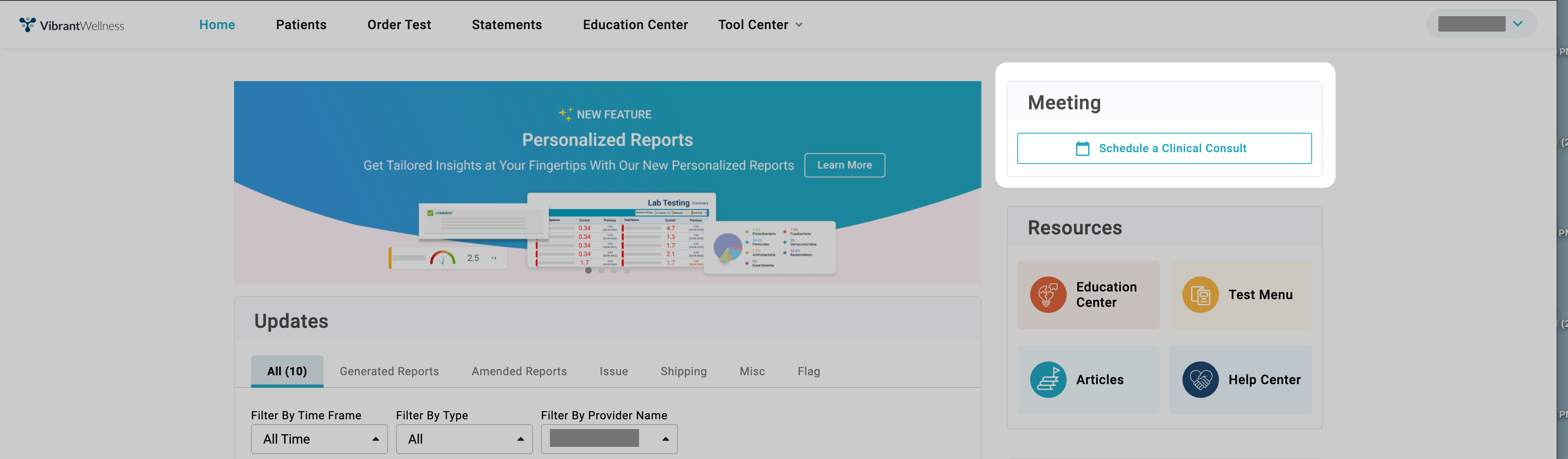Switch to the Generated Reports tab
Screen dimensions: 1568x459
[x=389, y=371]
